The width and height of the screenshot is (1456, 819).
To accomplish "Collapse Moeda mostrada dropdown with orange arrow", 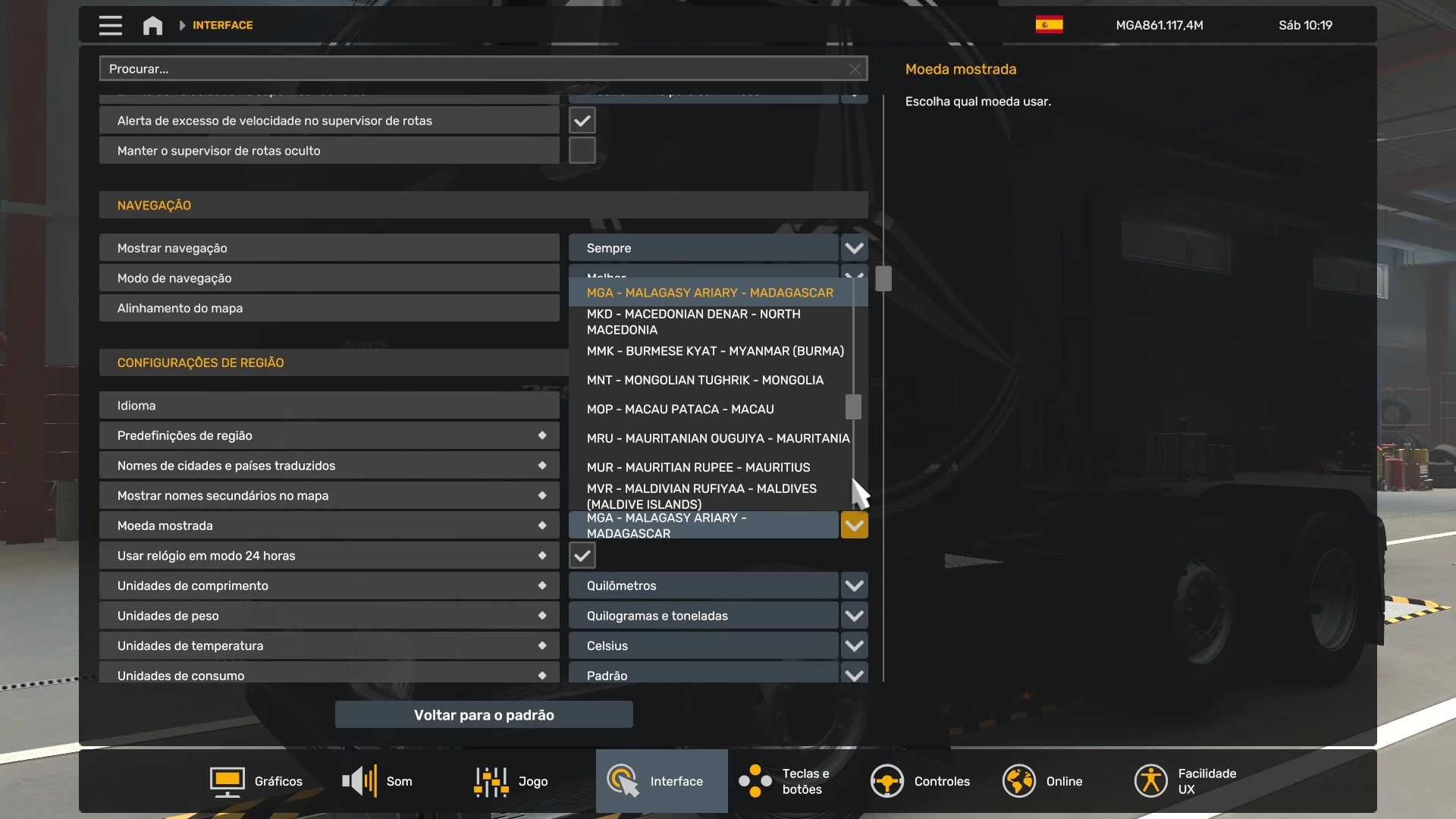I will 854,526.
